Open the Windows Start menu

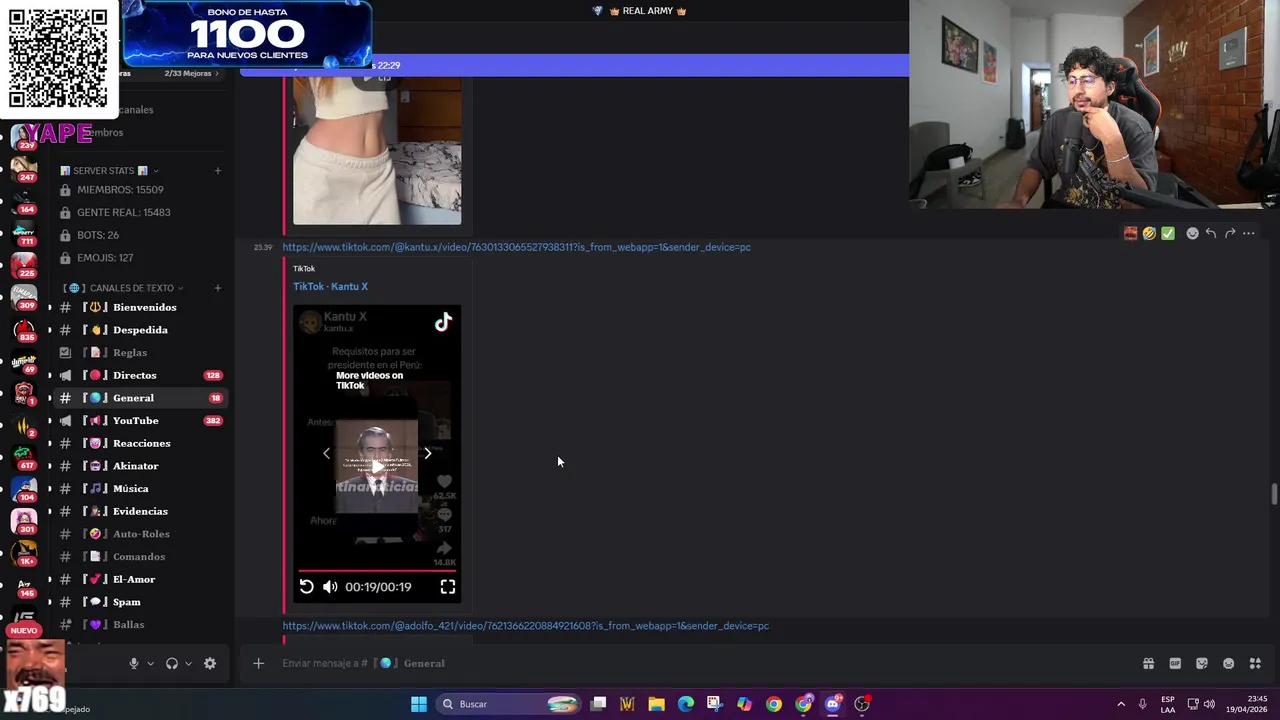point(419,704)
